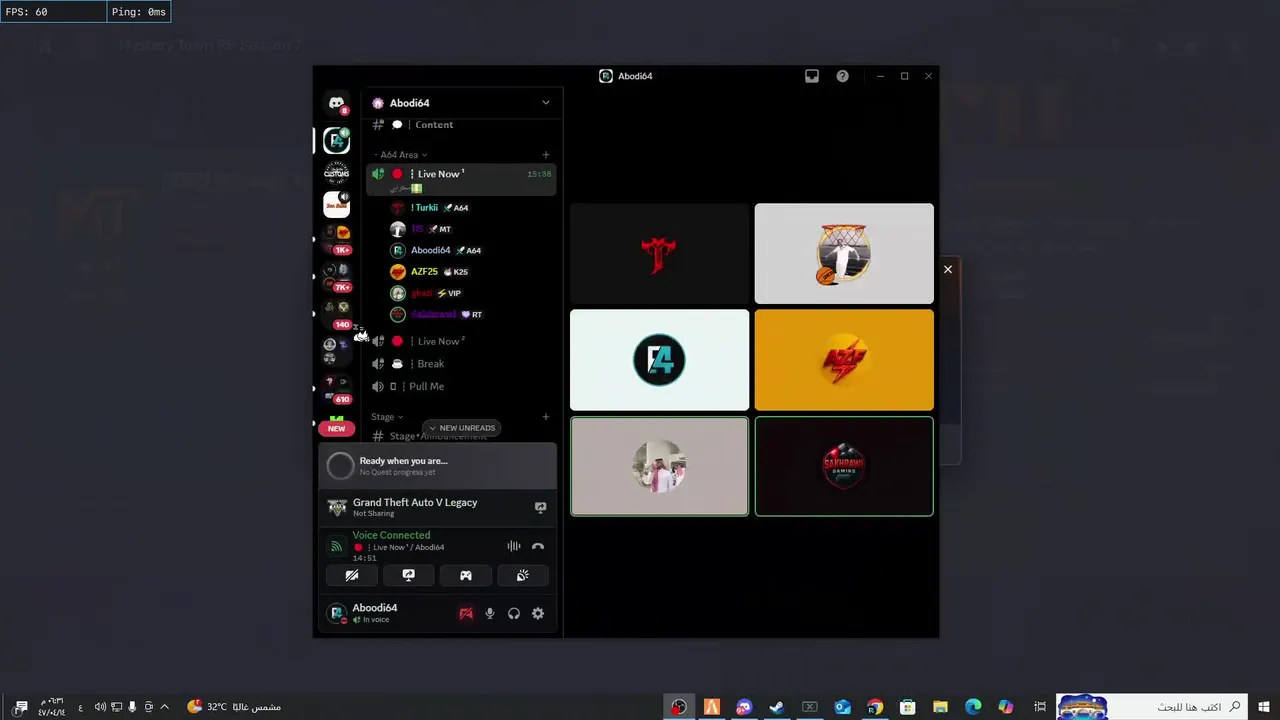Open Microsoft Store from the taskbar

[x=908, y=707]
